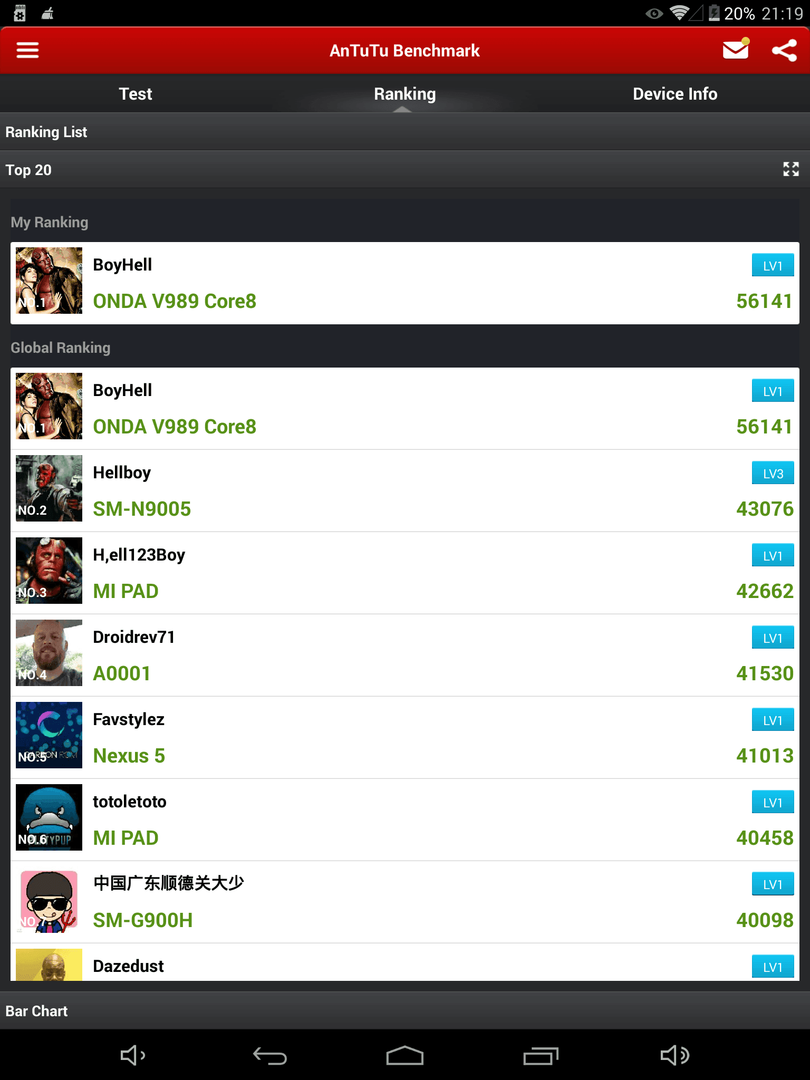The image size is (810, 1080).
Task: Open the recent apps navigation icon
Action: click(541, 1055)
